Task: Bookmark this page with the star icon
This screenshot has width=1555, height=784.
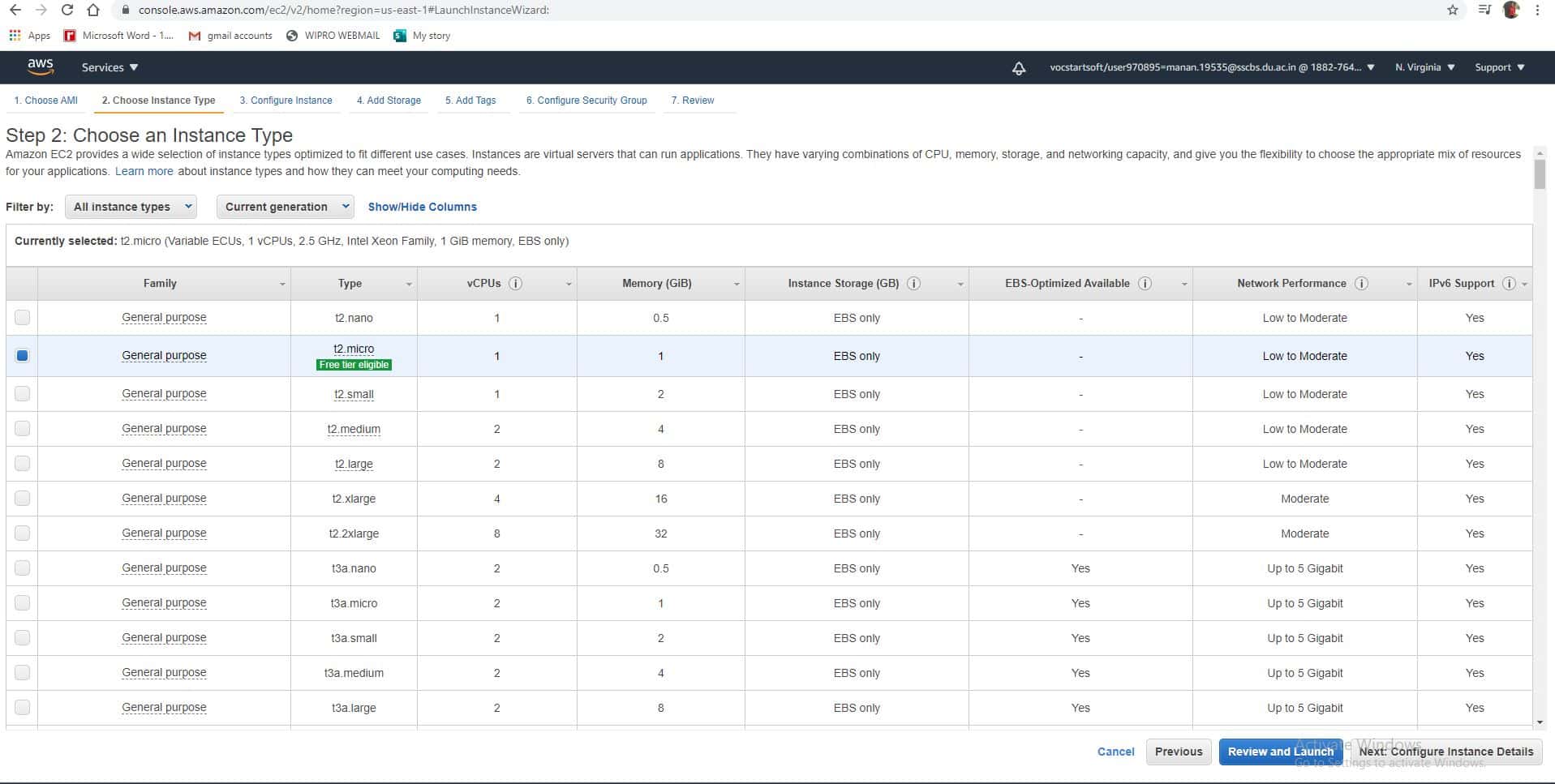Action: click(x=1452, y=10)
